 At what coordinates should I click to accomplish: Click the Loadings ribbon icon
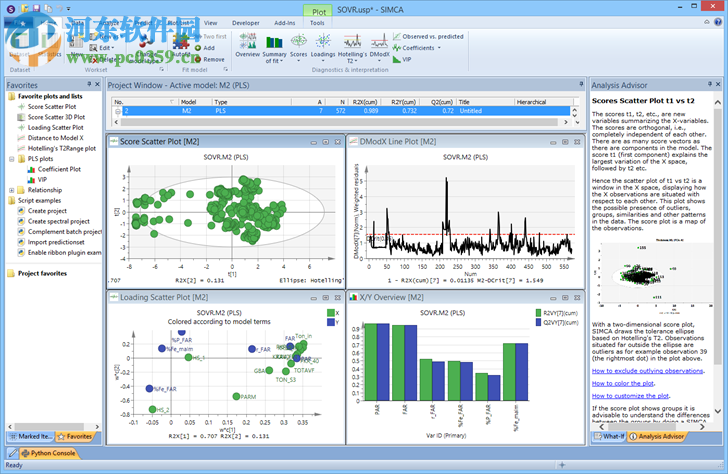tap(324, 46)
